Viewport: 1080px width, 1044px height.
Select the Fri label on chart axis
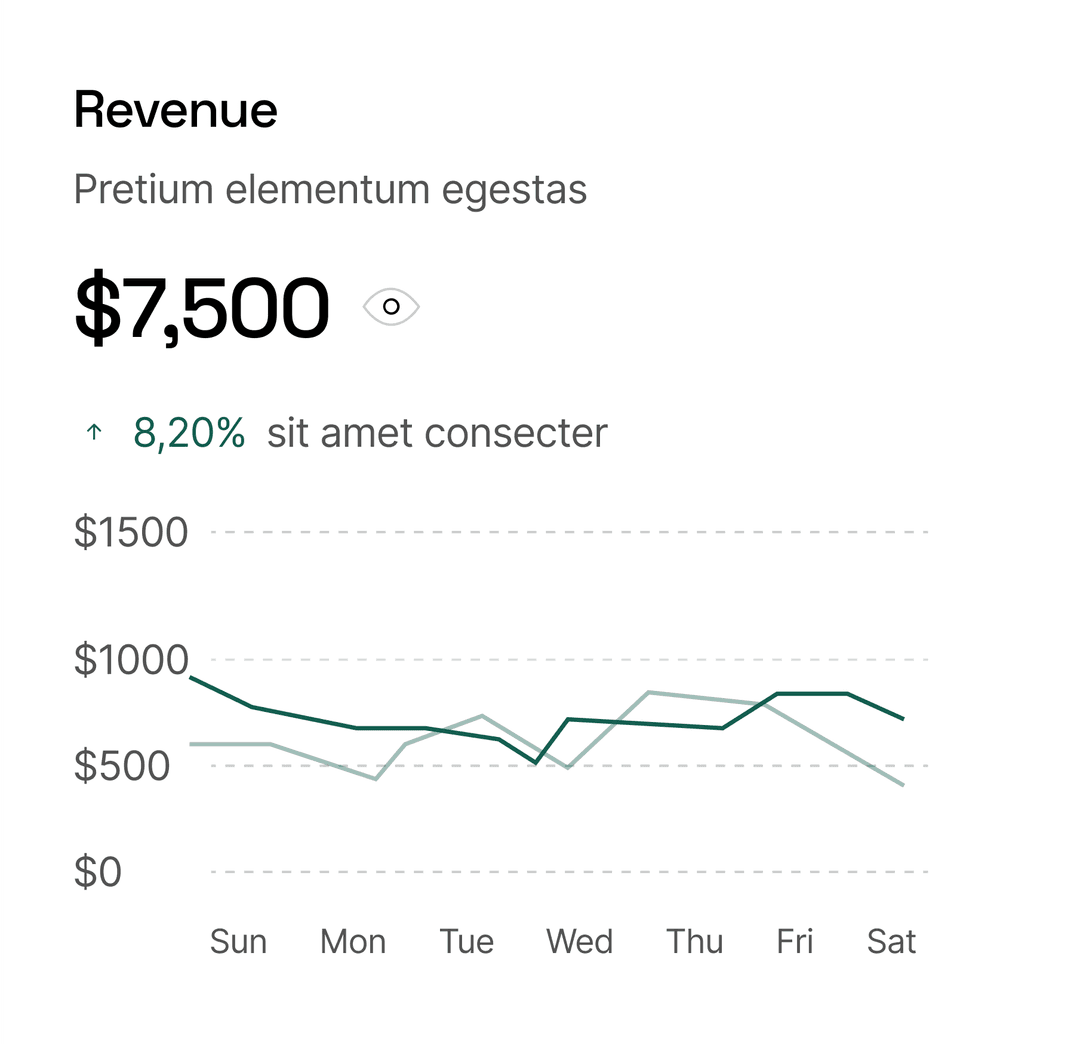pyautogui.click(x=795, y=941)
